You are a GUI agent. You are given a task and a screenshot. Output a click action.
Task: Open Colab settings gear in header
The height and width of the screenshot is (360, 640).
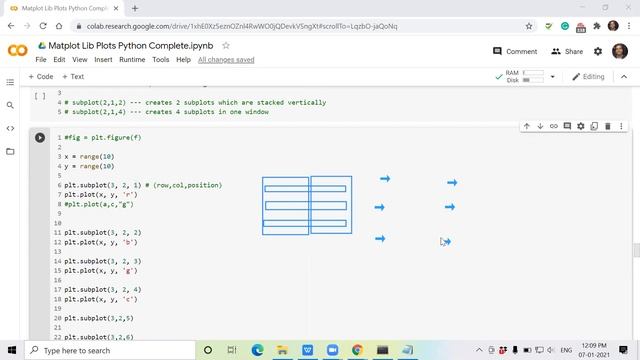coord(598,51)
